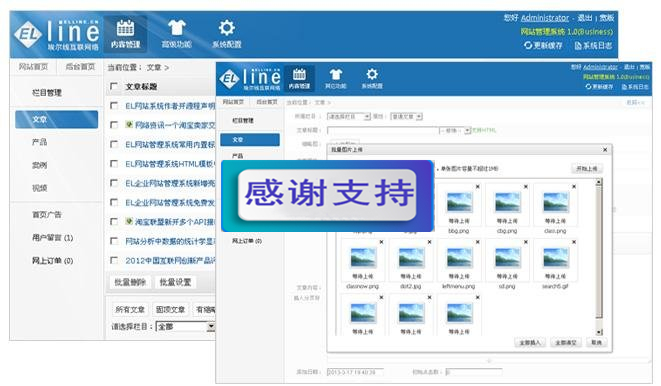This screenshot has width=661, height=386.
Task: Click the T-shirt icon in front window header
Action: point(336,75)
